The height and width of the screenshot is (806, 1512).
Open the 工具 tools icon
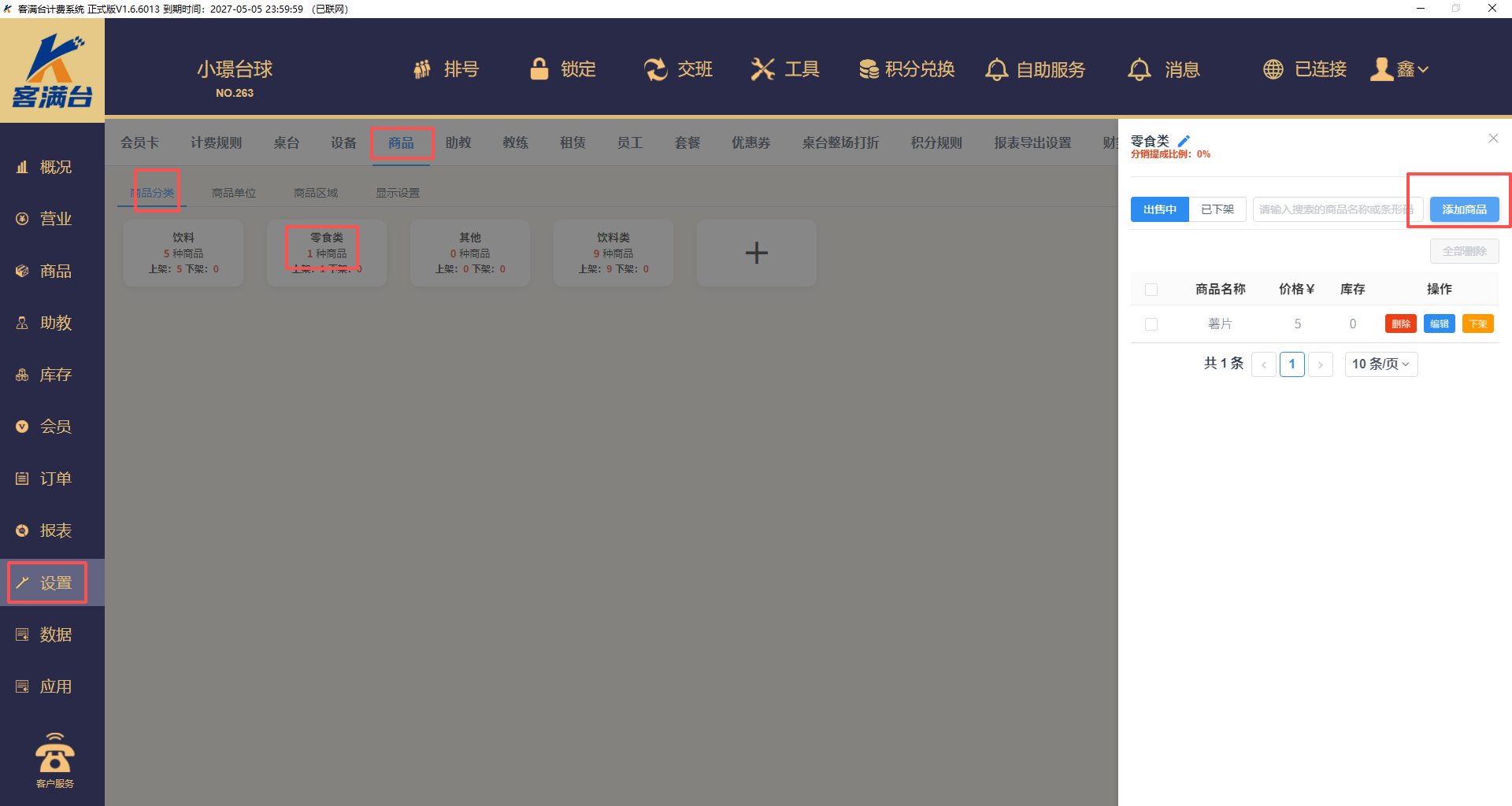(x=762, y=69)
